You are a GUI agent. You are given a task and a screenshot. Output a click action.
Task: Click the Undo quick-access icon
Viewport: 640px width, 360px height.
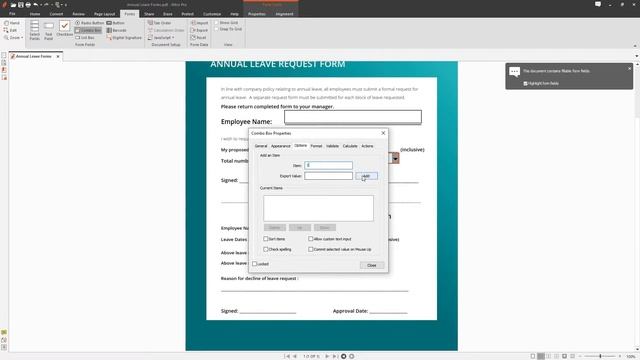(36, 5)
